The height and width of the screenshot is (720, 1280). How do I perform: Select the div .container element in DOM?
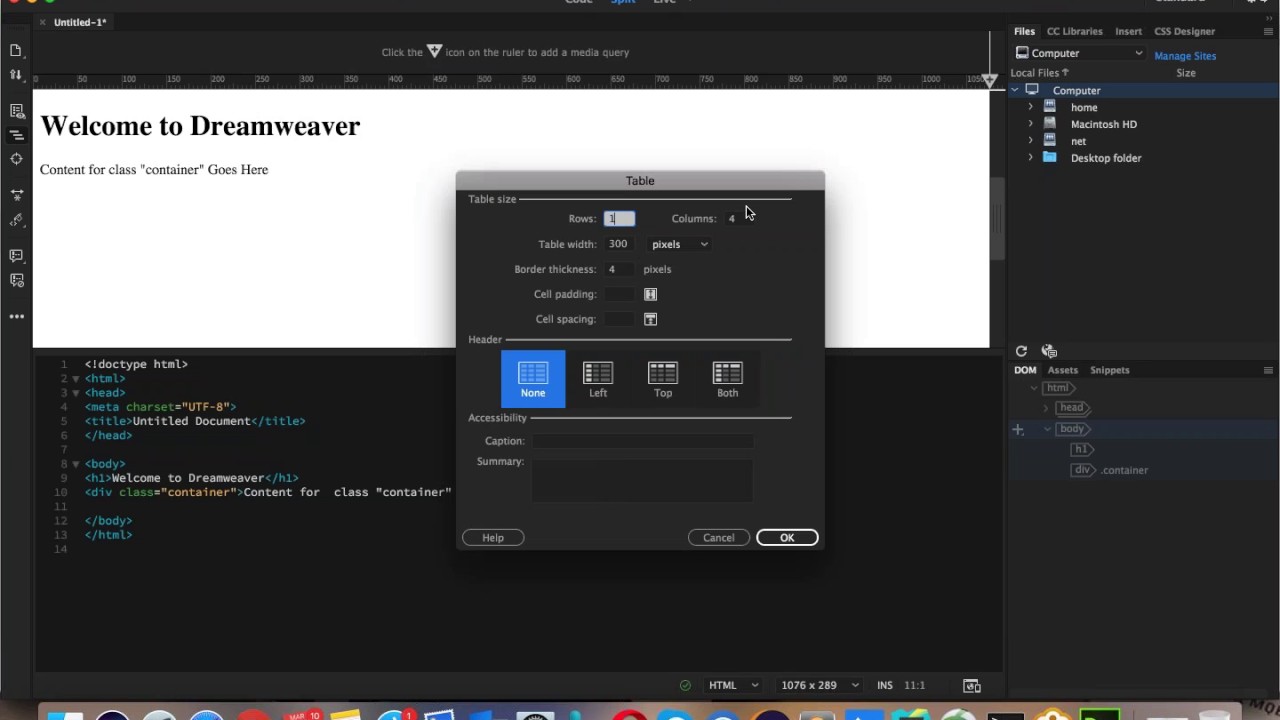(1110, 470)
